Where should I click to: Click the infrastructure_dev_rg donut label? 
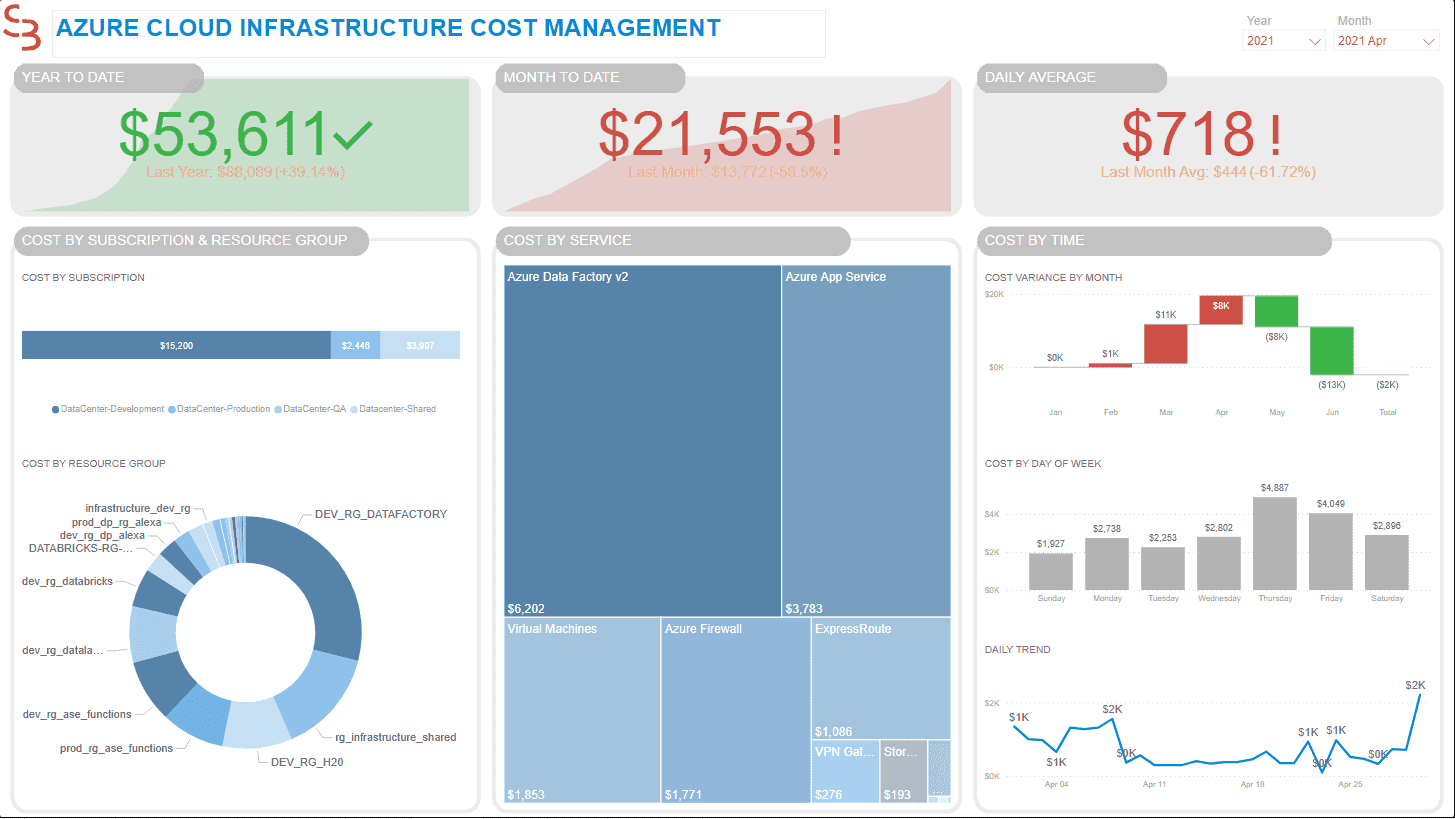tap(138, 508)
